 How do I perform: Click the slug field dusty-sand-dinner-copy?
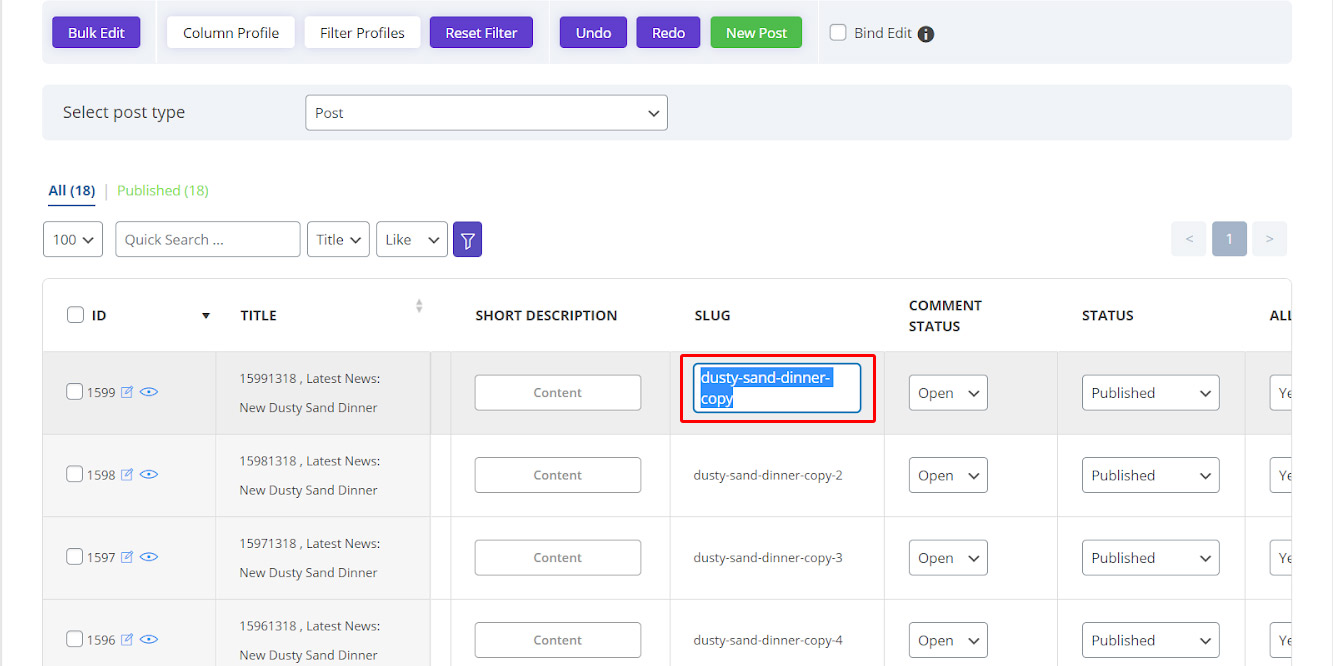[777, 389]
